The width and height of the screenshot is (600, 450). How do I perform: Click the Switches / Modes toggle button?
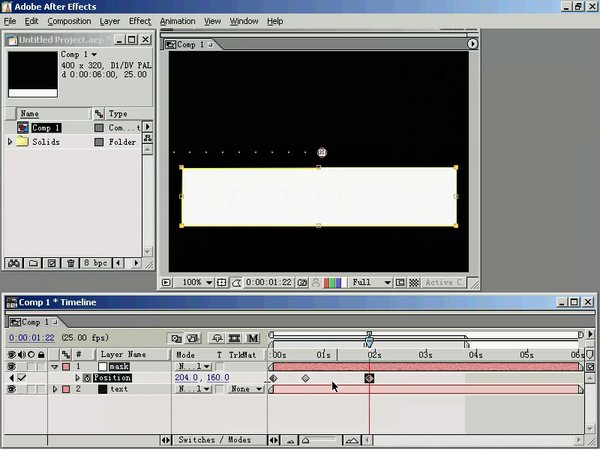click(219, 440)
